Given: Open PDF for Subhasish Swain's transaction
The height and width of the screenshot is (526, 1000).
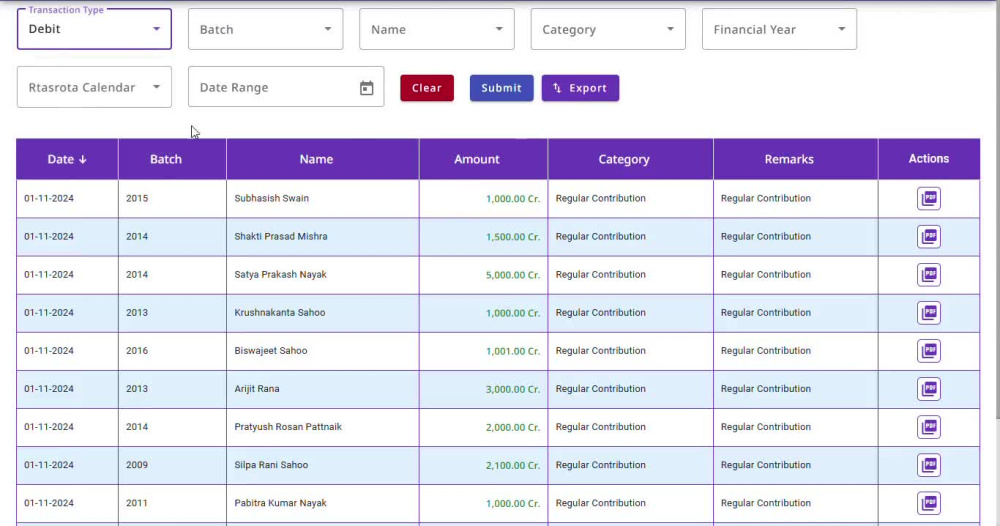Looking at the screenshot, I should click(x=929, y=198).
